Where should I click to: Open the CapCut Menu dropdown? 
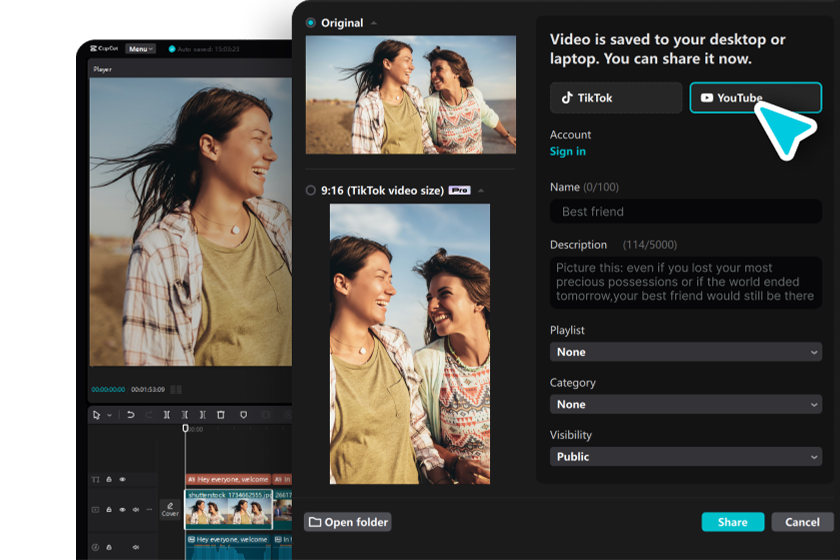[141, 49]
